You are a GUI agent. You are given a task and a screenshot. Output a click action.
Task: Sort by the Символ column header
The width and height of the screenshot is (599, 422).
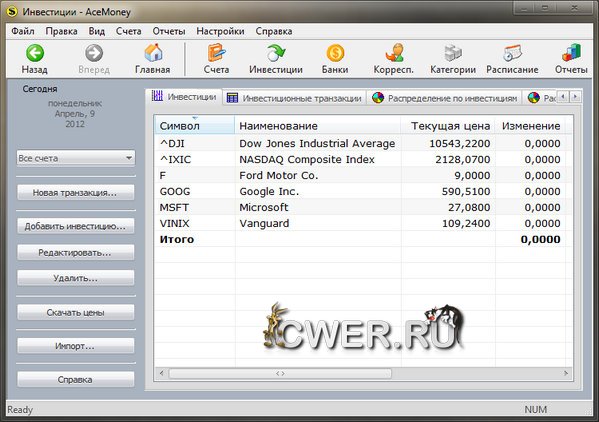point(195,126)
